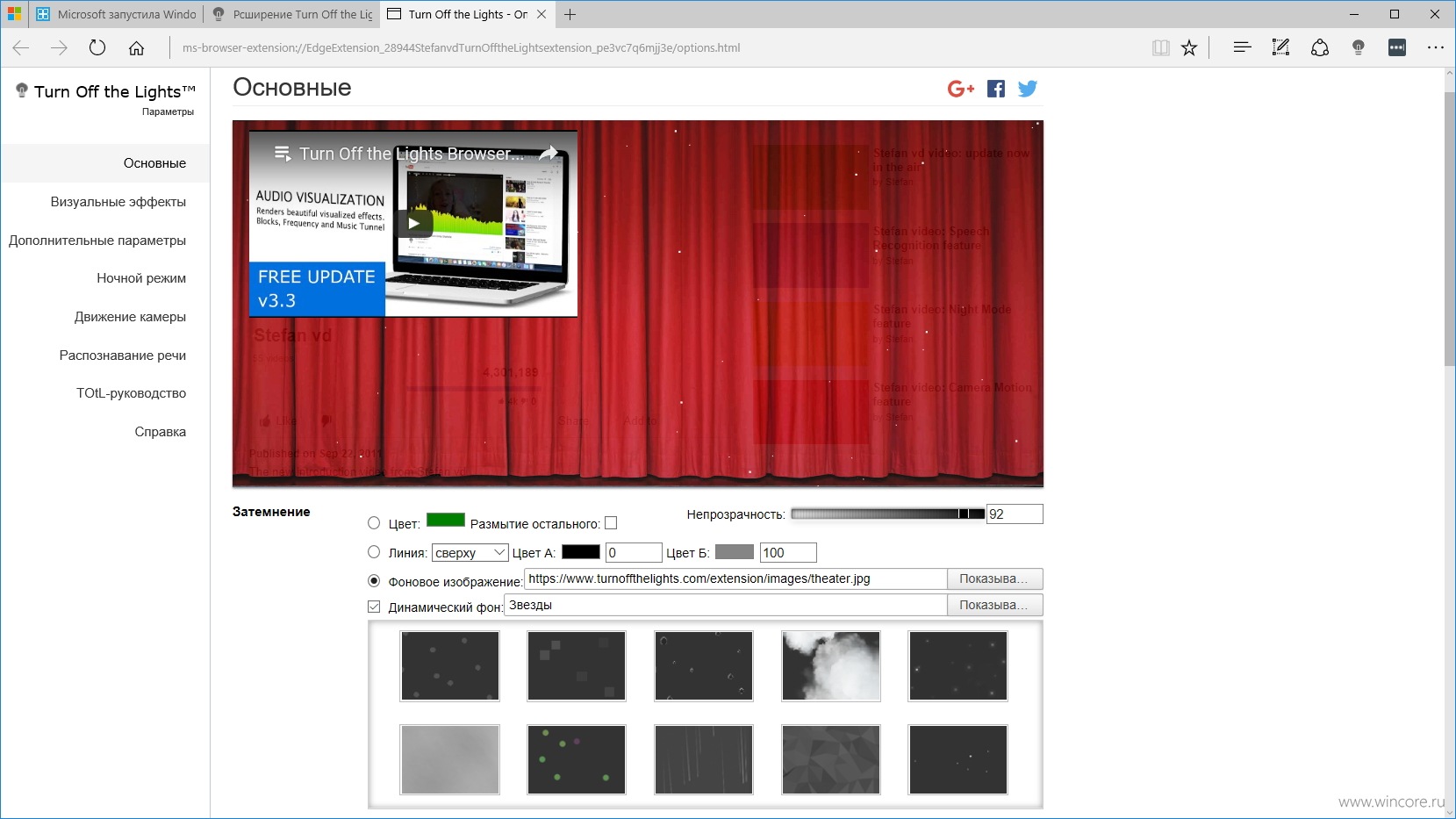Choose the light gray fog background thumbnail
Image resolution: width=1456 pixels, height=819 pixels.
click(450, 759)
